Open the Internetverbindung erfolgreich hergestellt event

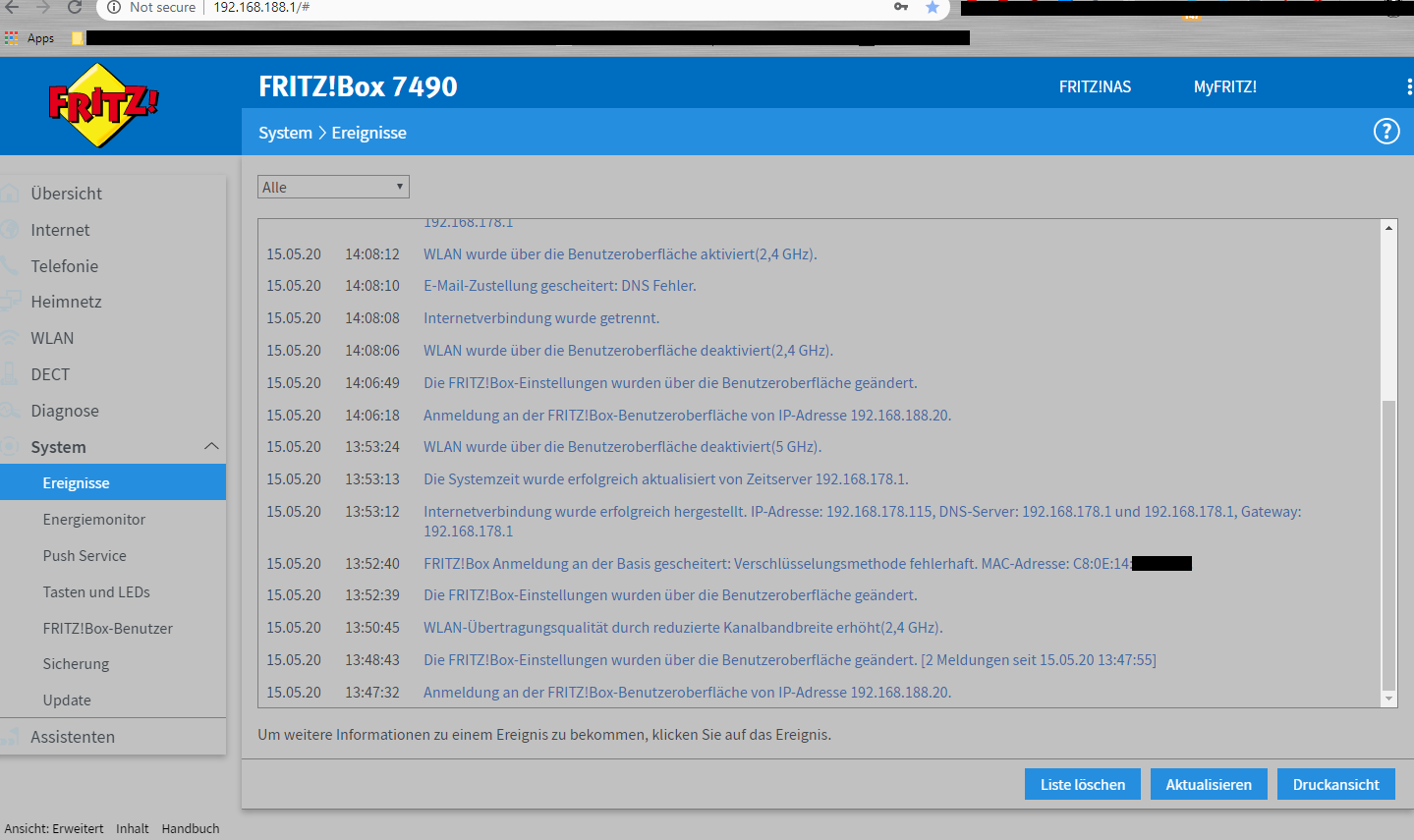[x=862, y=521]
